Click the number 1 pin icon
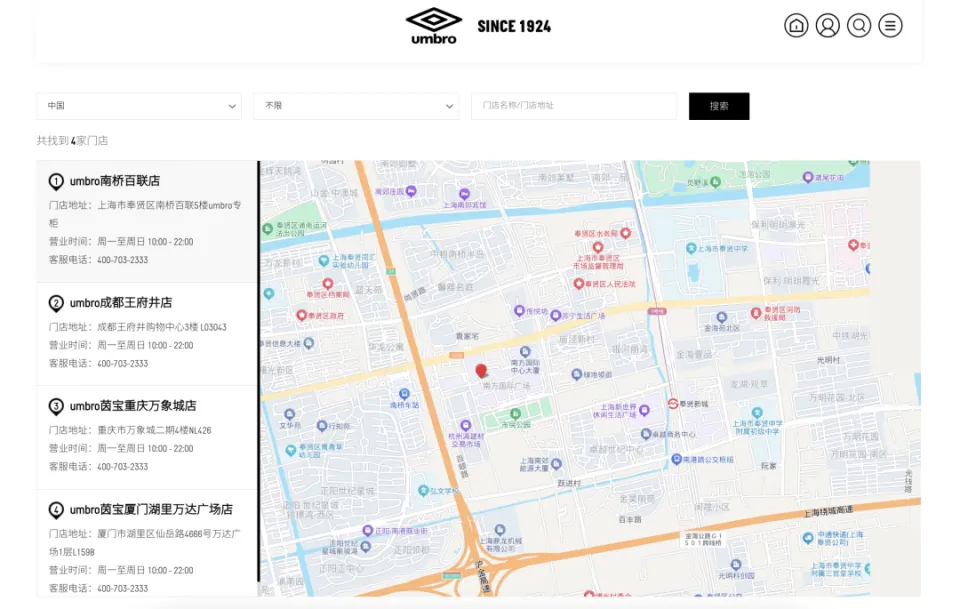 tap(56, 182)
